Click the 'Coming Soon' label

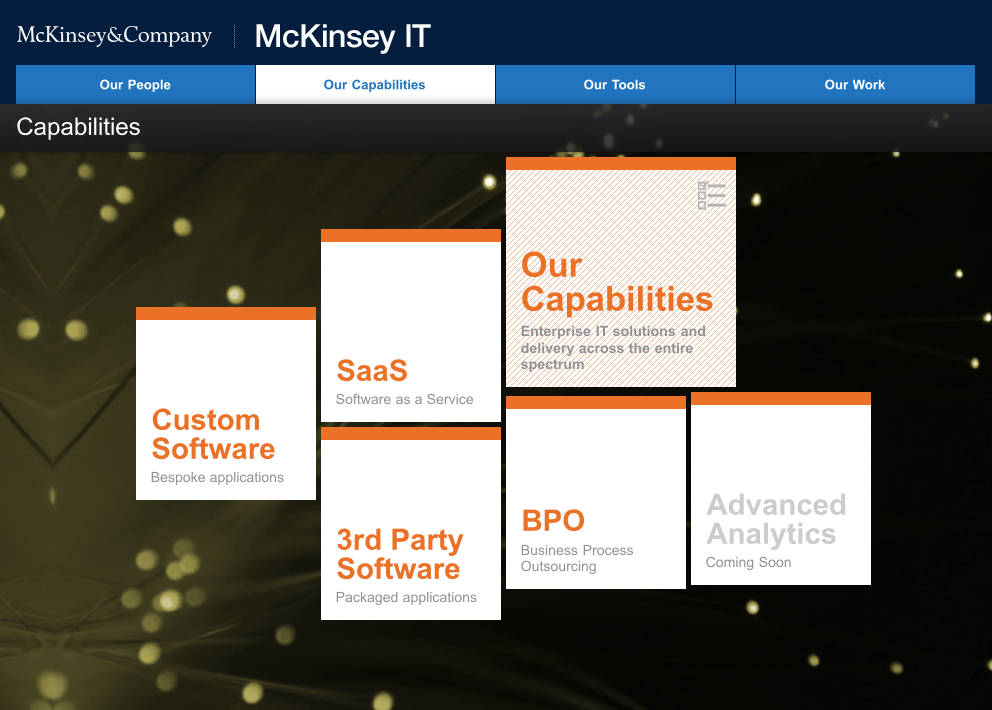748,563
